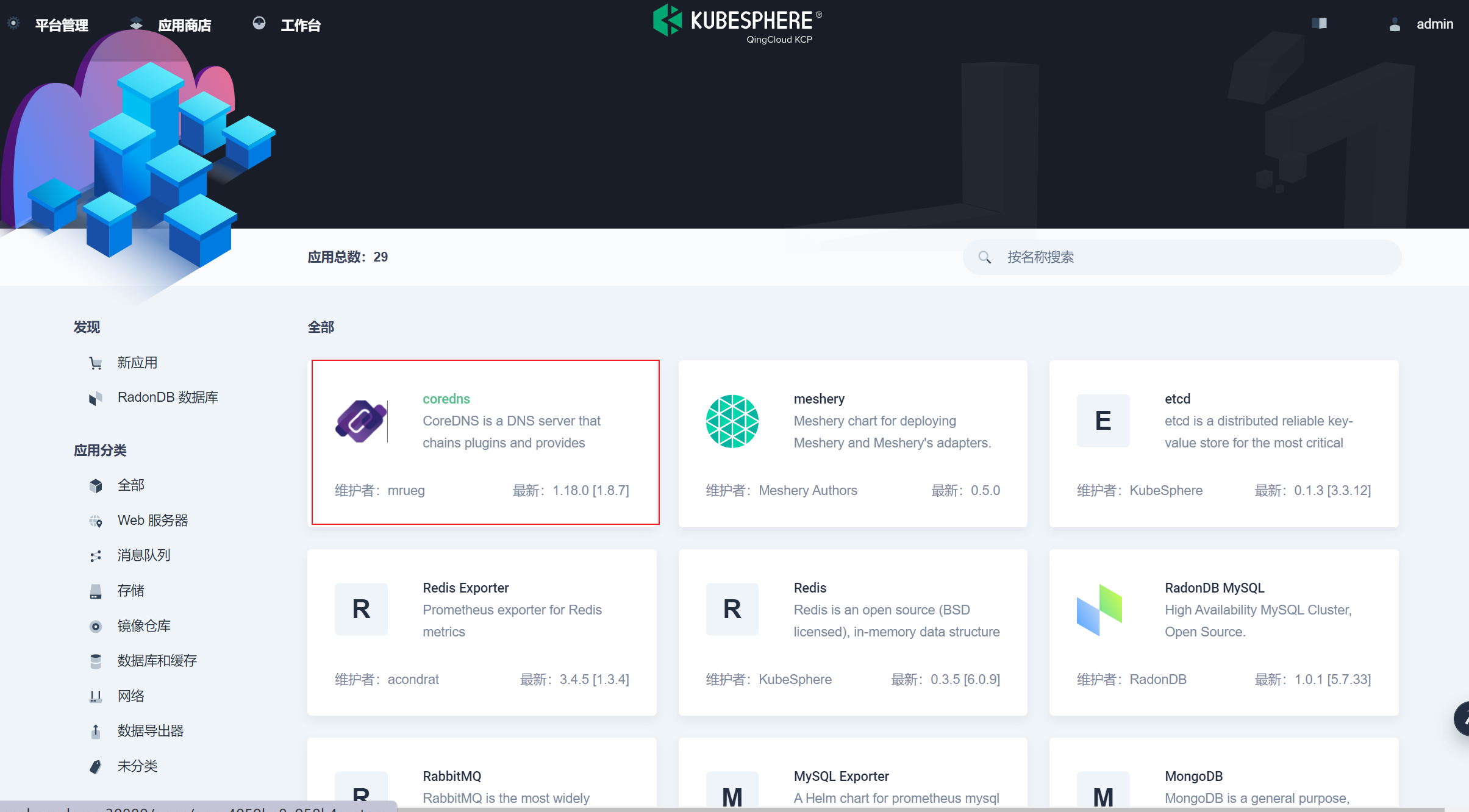Open the Redis app card
Screen dimensions: 1469x812
click(852, 633)
